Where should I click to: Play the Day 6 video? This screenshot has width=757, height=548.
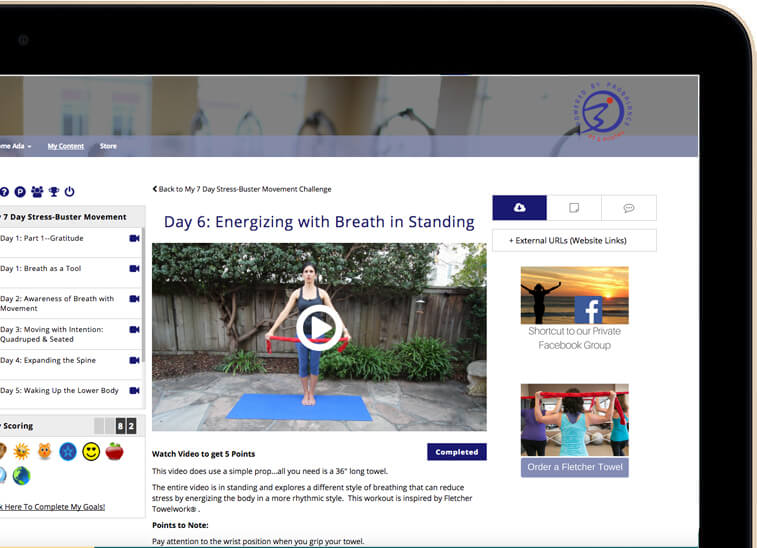click(319, 328)
